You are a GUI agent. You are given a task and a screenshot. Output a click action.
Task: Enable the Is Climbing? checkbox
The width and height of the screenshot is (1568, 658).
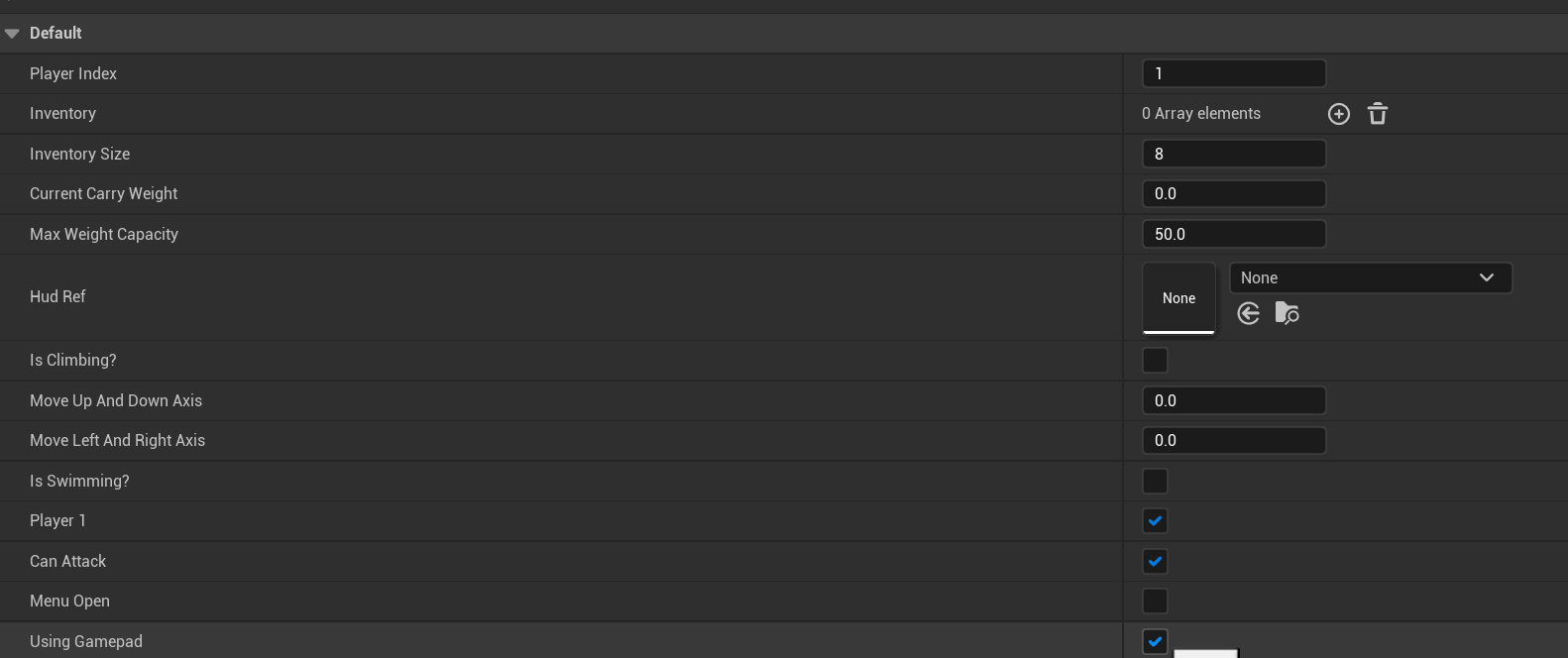pyautogui.click(x=1155, y=361)
